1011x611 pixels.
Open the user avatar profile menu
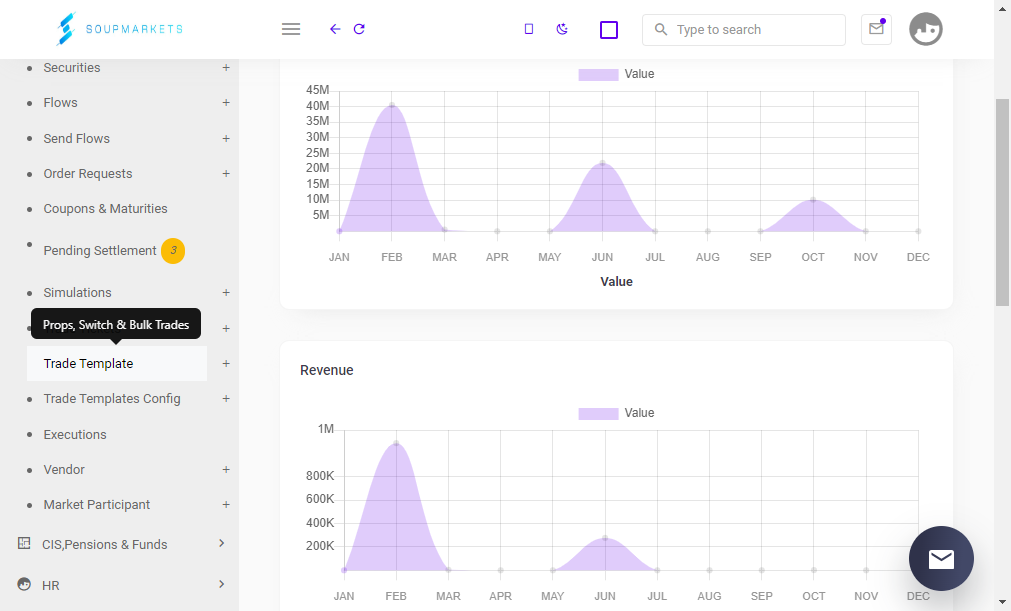(x=926, y=29)
